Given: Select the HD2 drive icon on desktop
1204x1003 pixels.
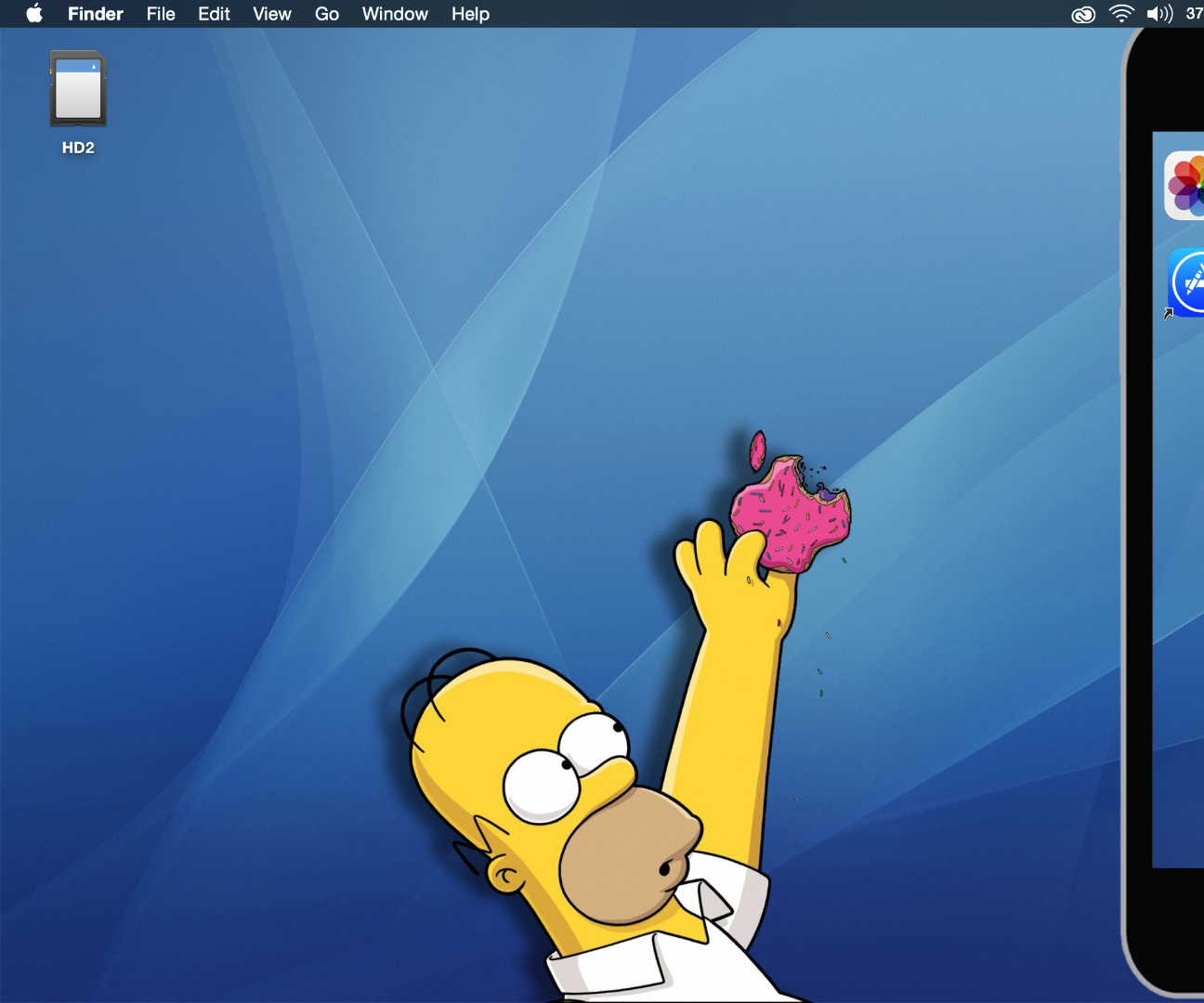Looking at the screenshot, I should coord(78,88).
